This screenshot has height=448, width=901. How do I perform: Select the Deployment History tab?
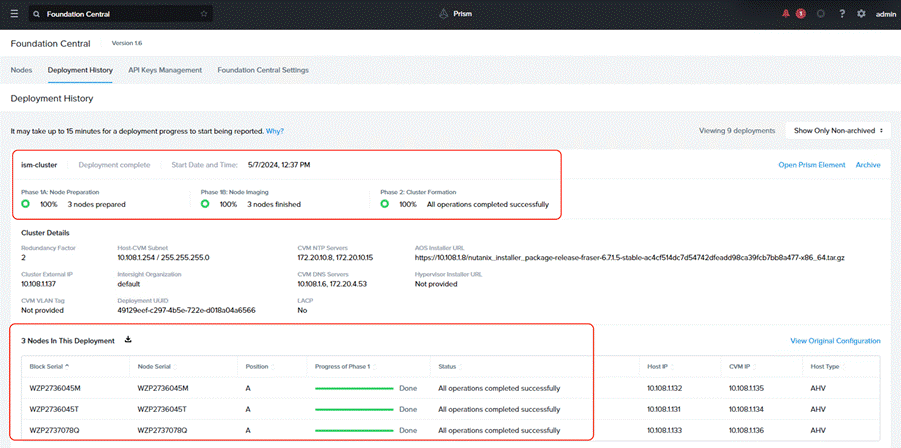(x=80, y=70)
